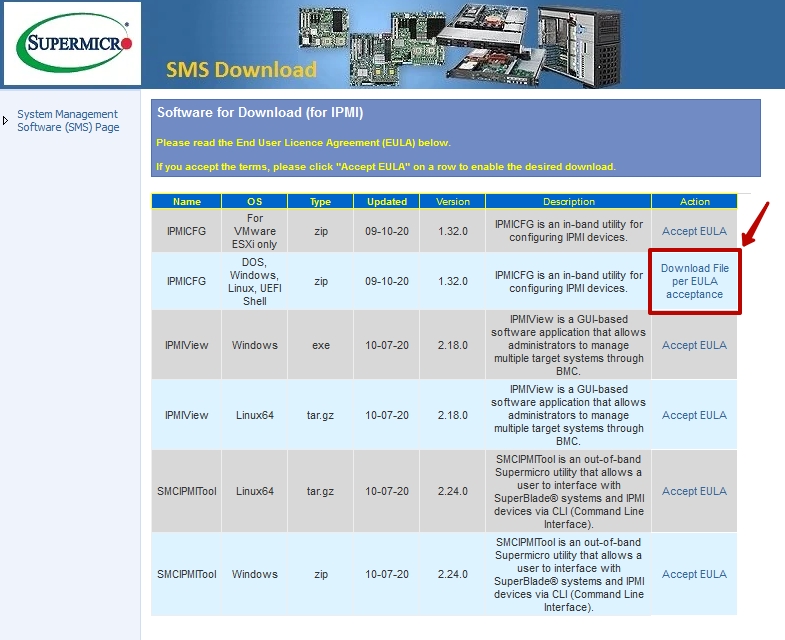This screenshot has width=785, height=640.
Task: Click the Updated column header
Action: click(386, 201)
